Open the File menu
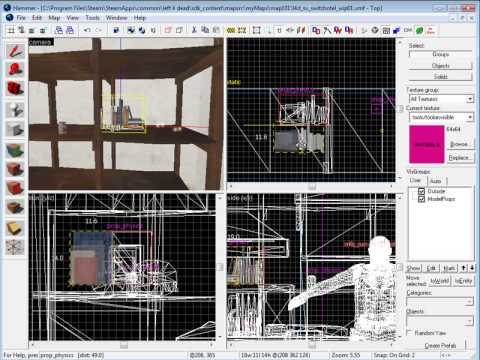 click(x=21, y=18)
